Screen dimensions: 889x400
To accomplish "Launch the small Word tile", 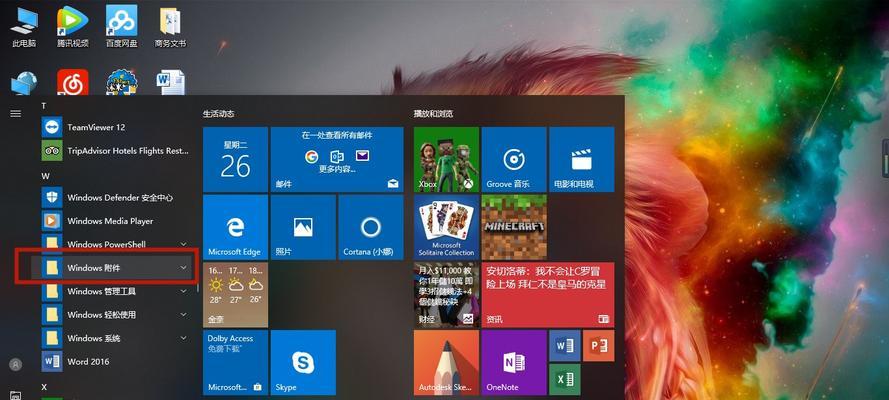I will click(564, 346).
